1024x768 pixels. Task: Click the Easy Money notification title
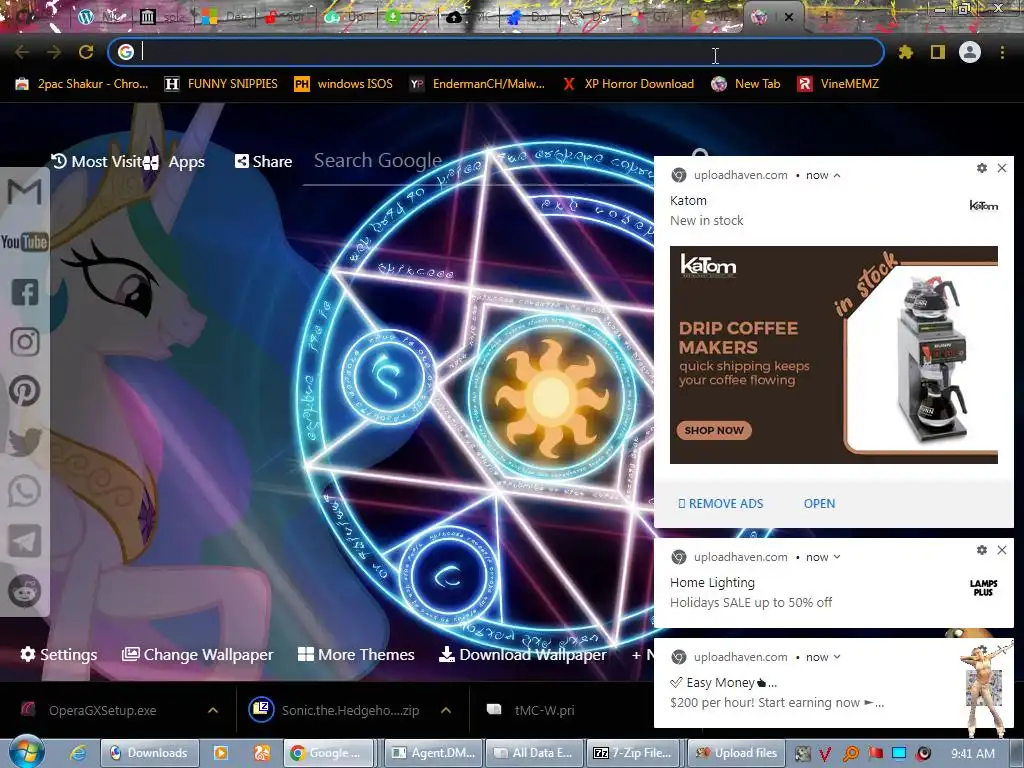[x=724, y=682]
